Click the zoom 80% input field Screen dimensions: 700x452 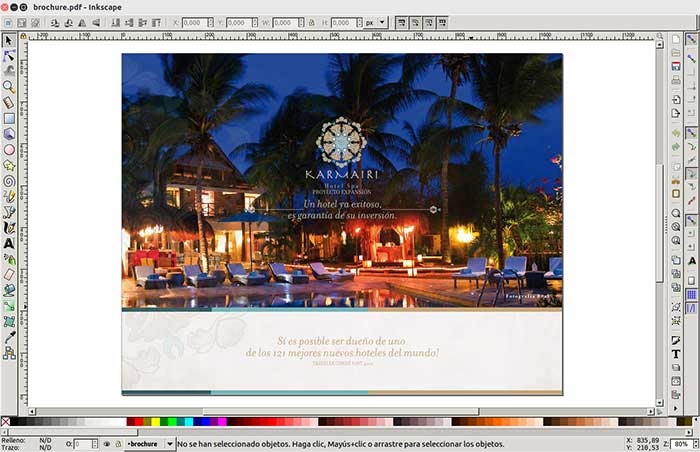pos(681,444)
